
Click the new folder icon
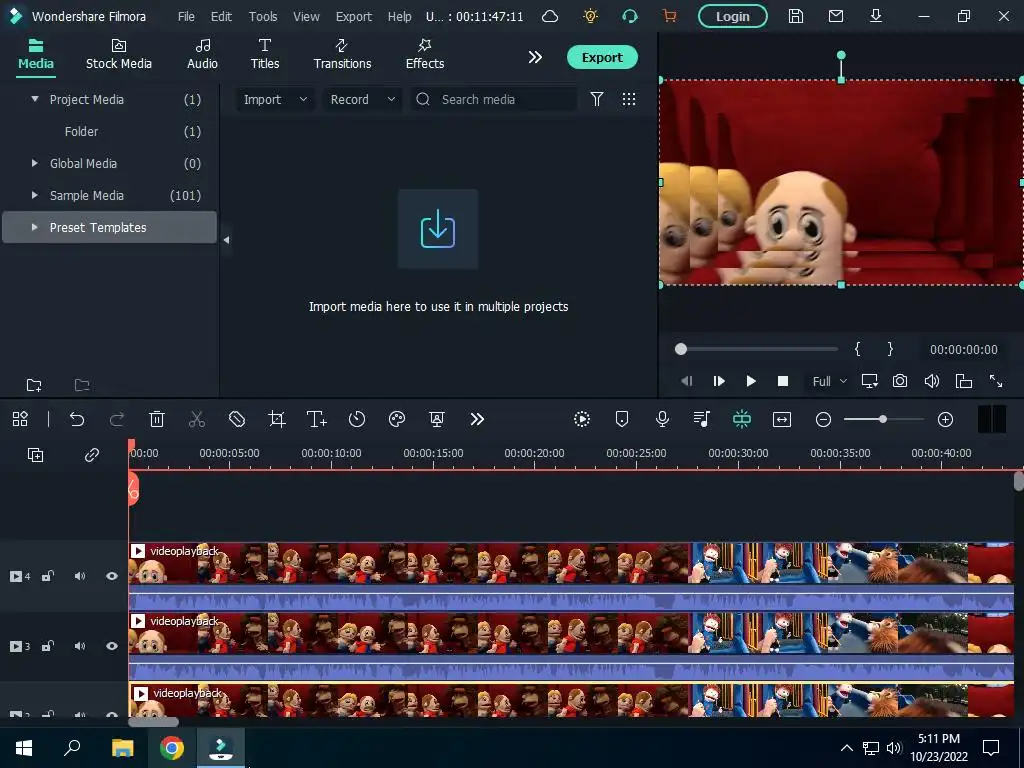coord(34,385)
